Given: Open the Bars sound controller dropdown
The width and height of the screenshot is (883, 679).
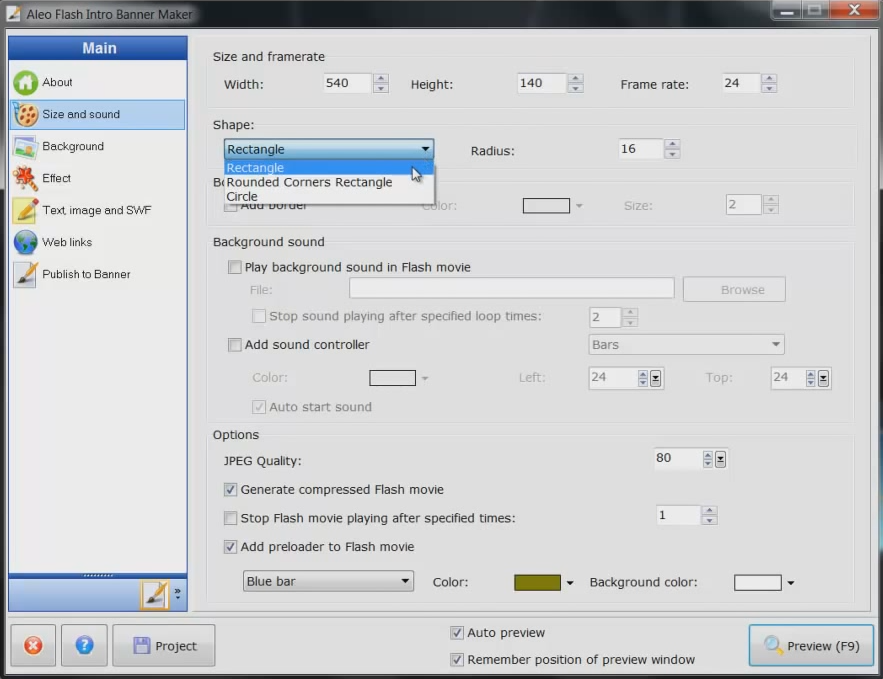Looking at the screenshot, I should coord(686,345).
